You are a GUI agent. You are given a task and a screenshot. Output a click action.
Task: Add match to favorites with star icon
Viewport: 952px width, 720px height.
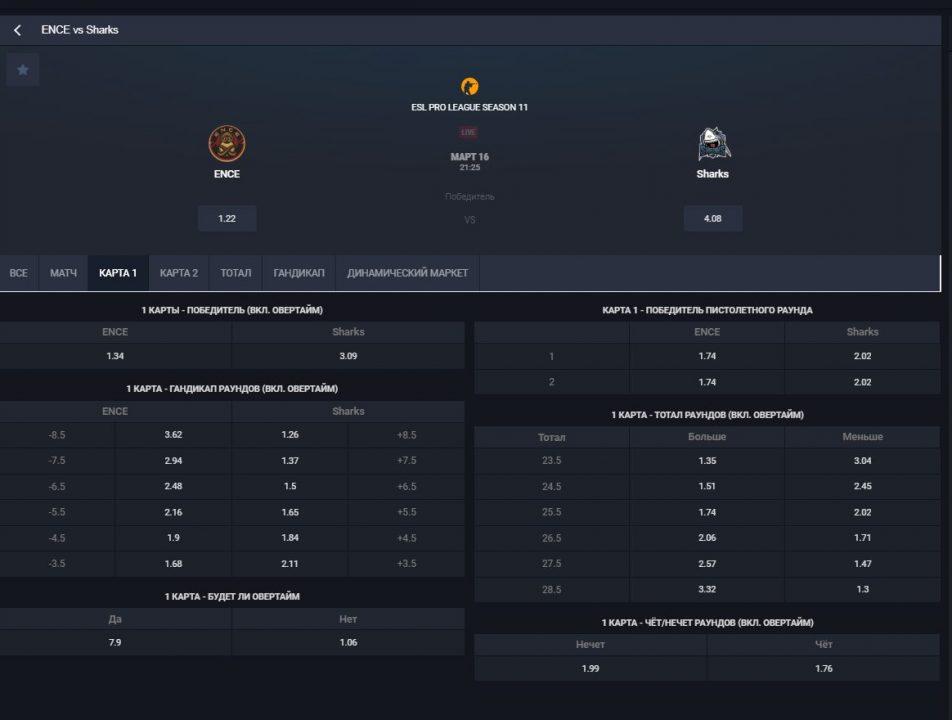pyautogui.click(x=23, y=70)
